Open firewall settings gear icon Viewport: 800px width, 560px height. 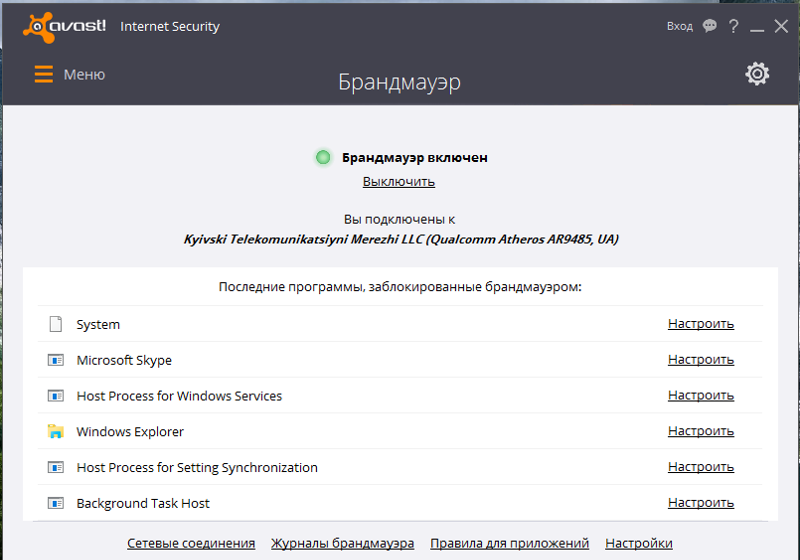pos(757,74)
